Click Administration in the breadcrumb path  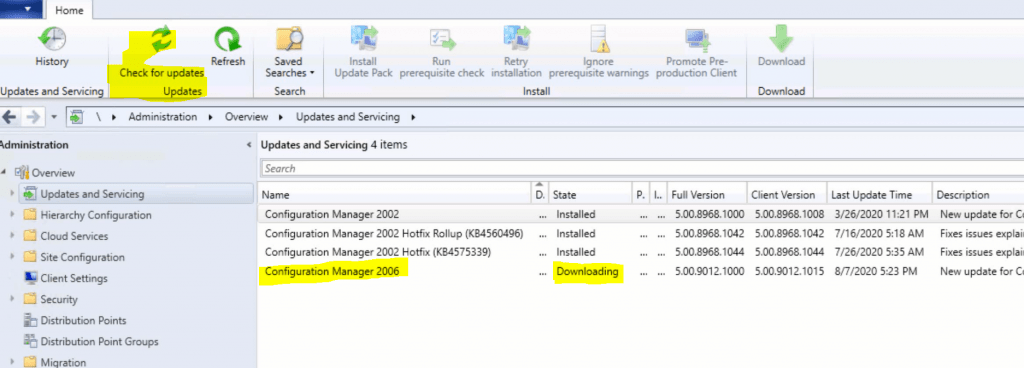[x=163, y=117]
